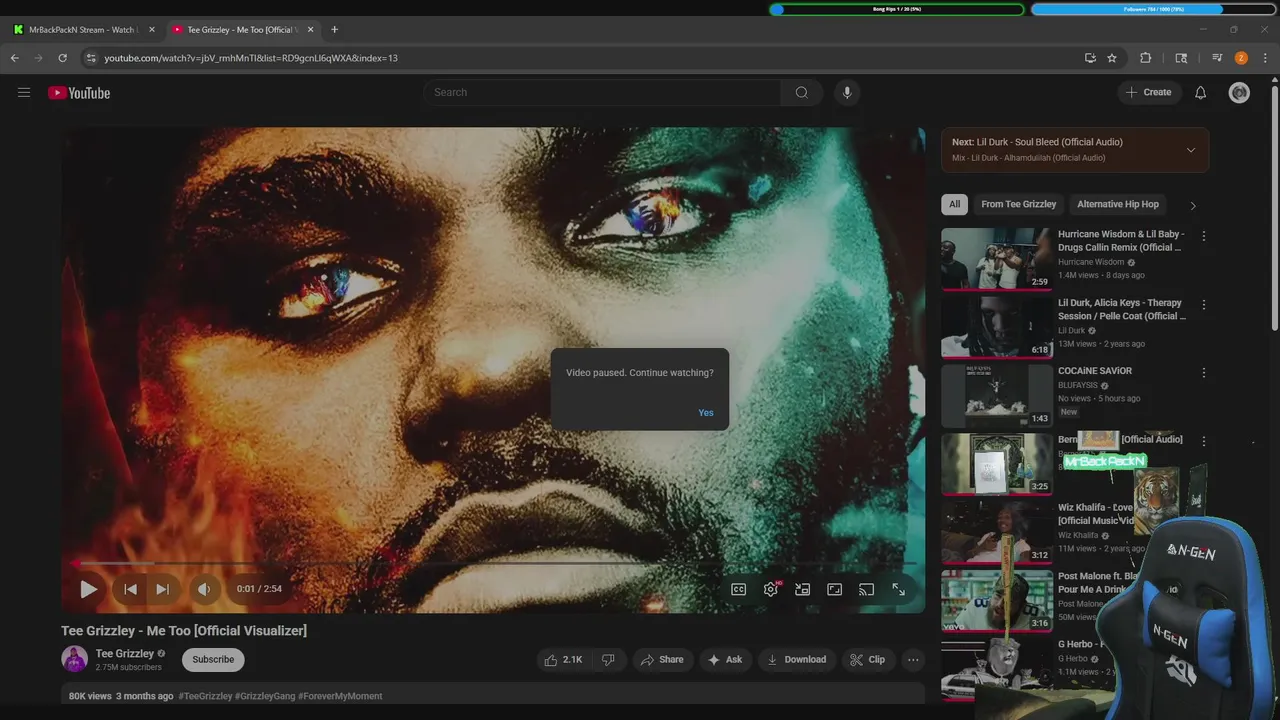Expand the Next: Lil Durk queue panel

(1190, 150)
